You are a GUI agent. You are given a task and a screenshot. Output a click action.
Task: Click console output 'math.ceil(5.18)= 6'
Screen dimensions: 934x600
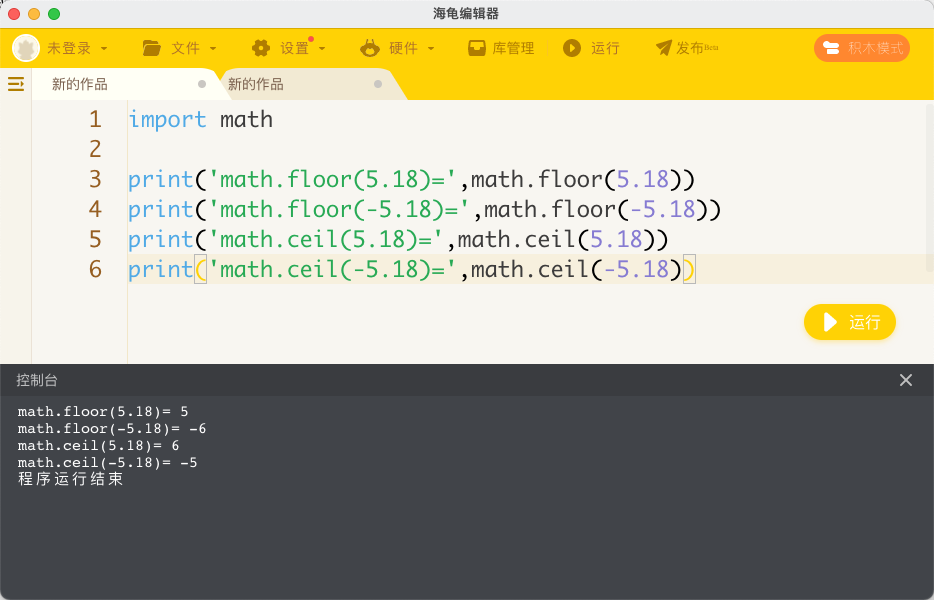point(98,446)
